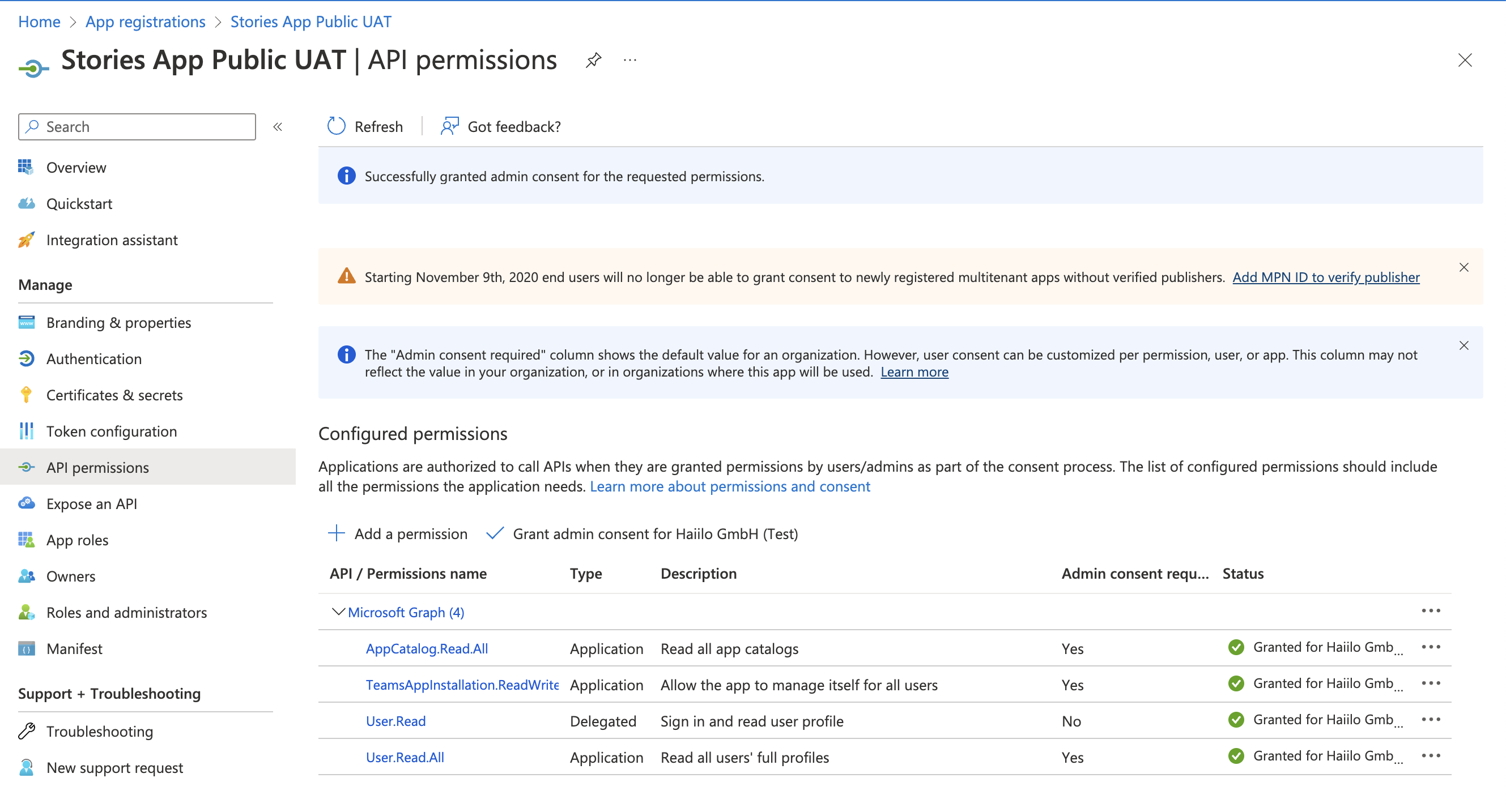1506x812 pixels.
Task: Dismiss the Admin consent required info banner
Action: (x=1464, y=346)
